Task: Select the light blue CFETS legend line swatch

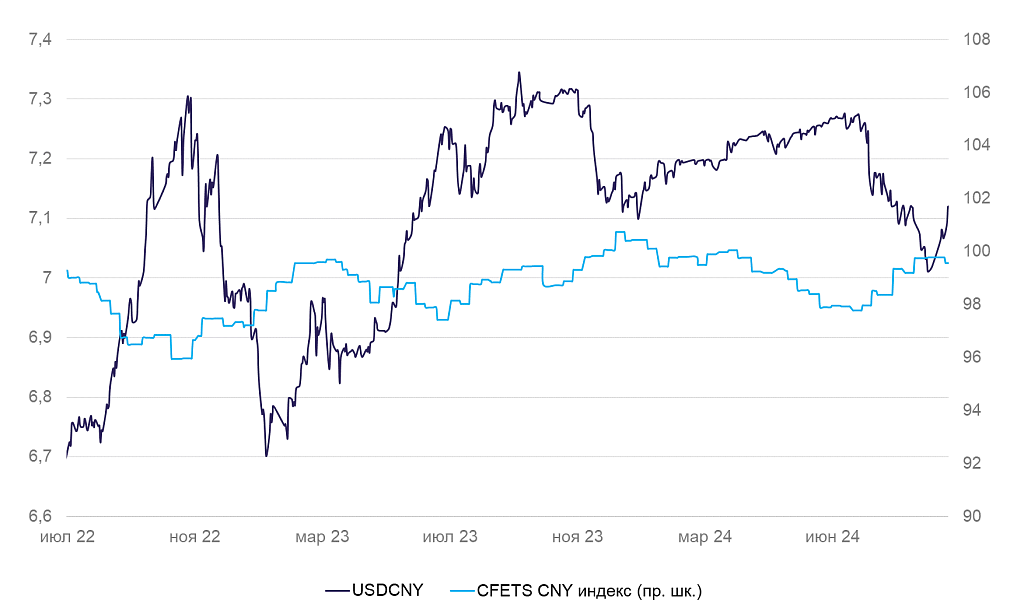Action: pyautogui.click(x=463, y=590)
